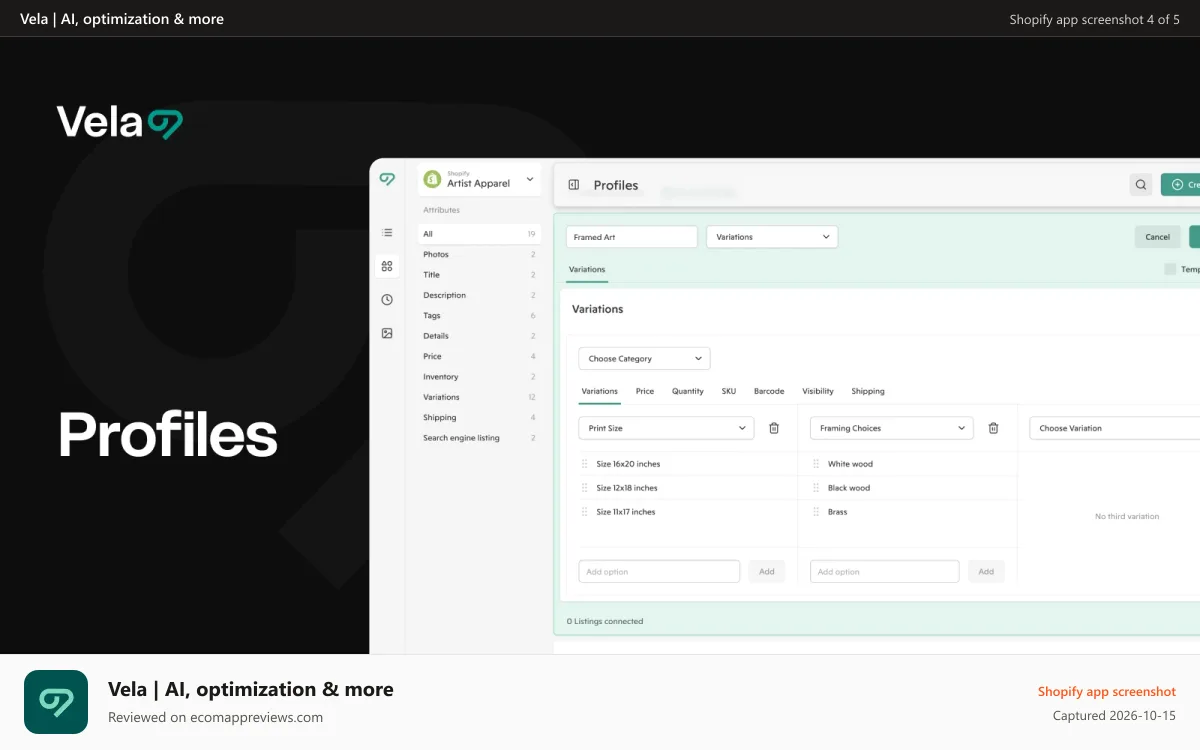Open the image media icon in sidebar
Viewport: 1200px width, 750px height.
[387, 333]
